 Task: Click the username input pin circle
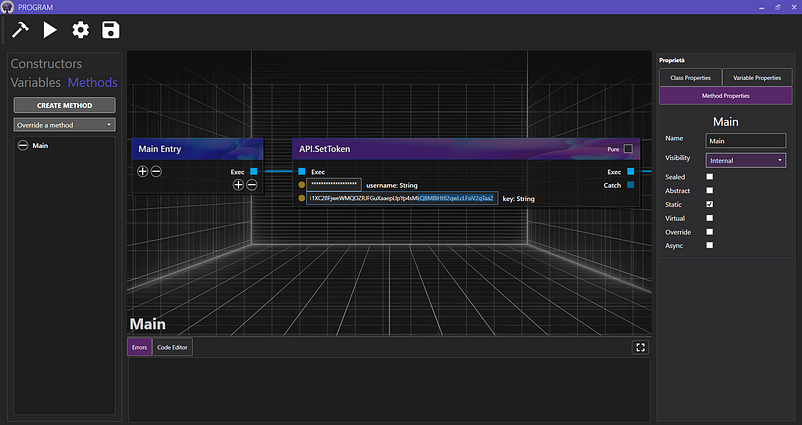[302, 185]
